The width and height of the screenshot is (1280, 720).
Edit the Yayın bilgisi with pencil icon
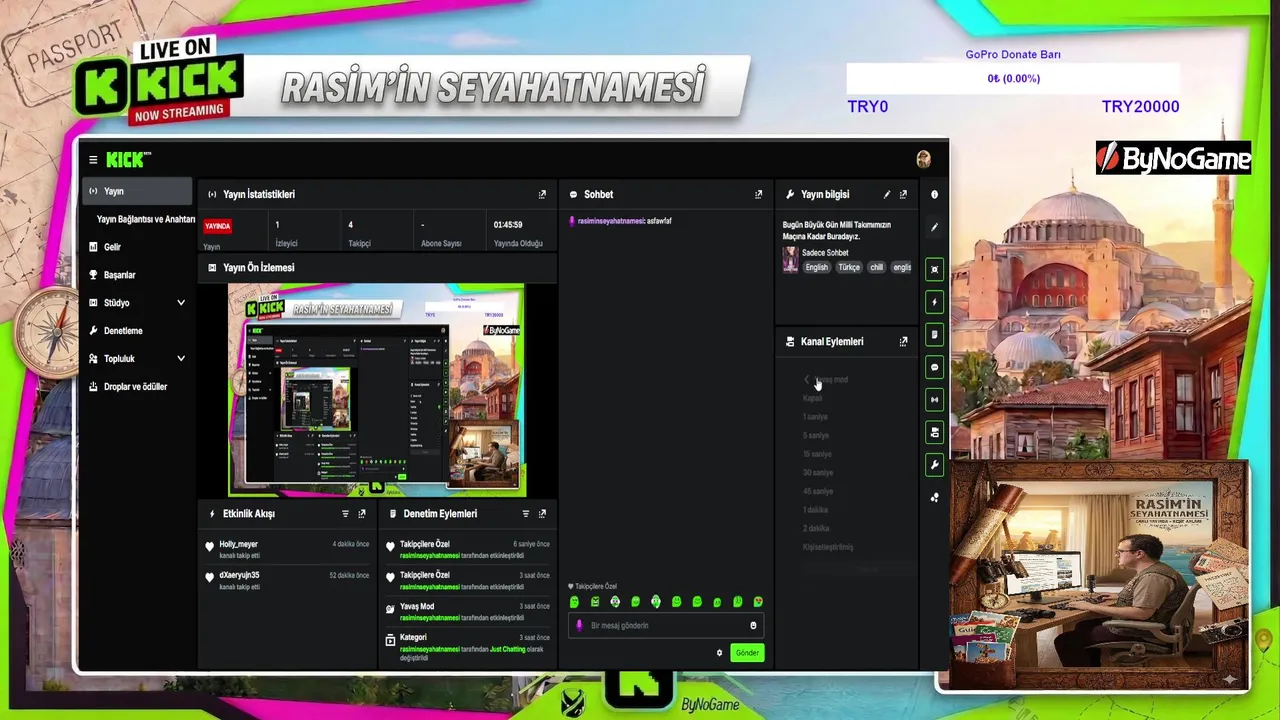(886, 195)
